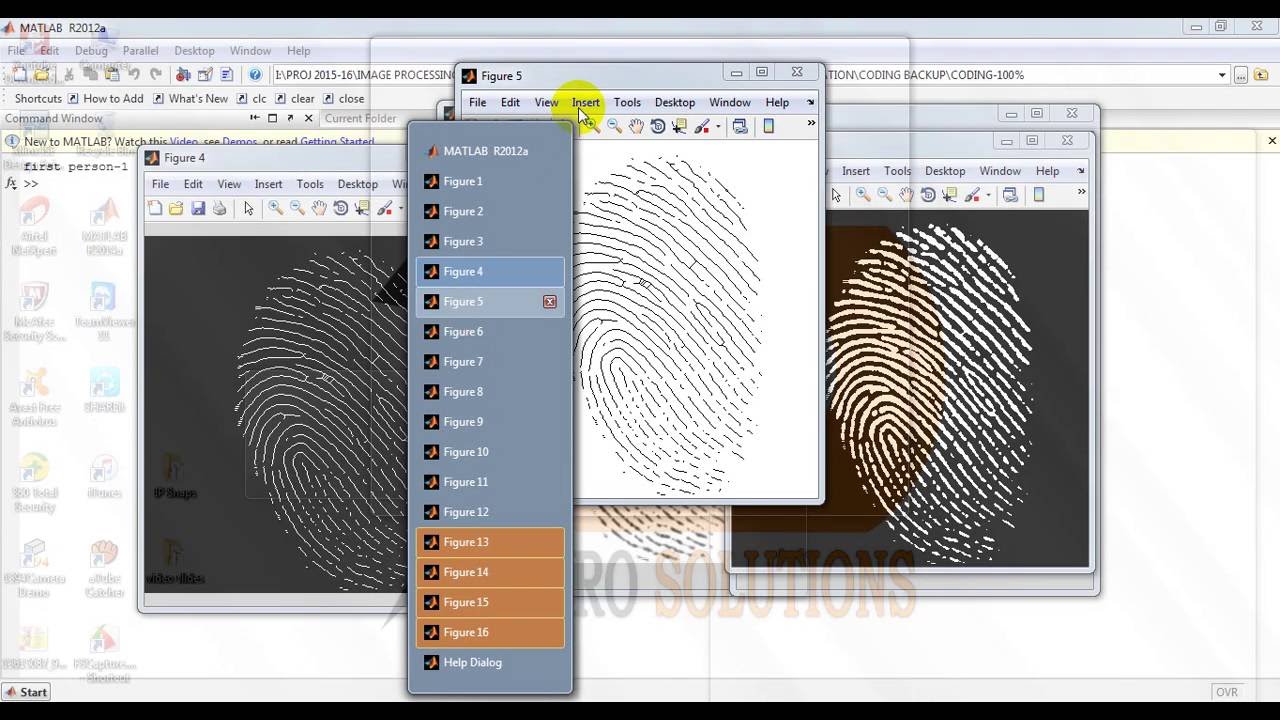Expand brush dropdown in rightmost figure toolbar
The height and width of the screenshot is (720, 1280).
988,195
